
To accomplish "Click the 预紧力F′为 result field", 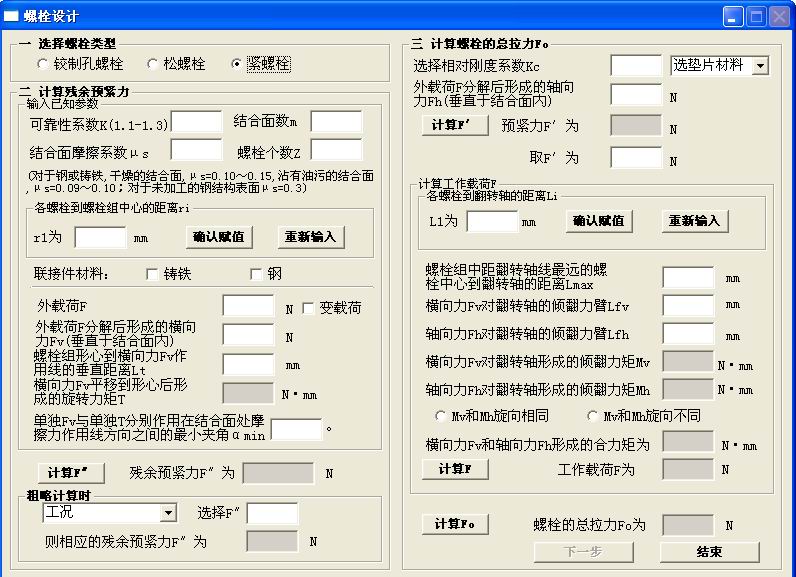I will pos(636,126).
